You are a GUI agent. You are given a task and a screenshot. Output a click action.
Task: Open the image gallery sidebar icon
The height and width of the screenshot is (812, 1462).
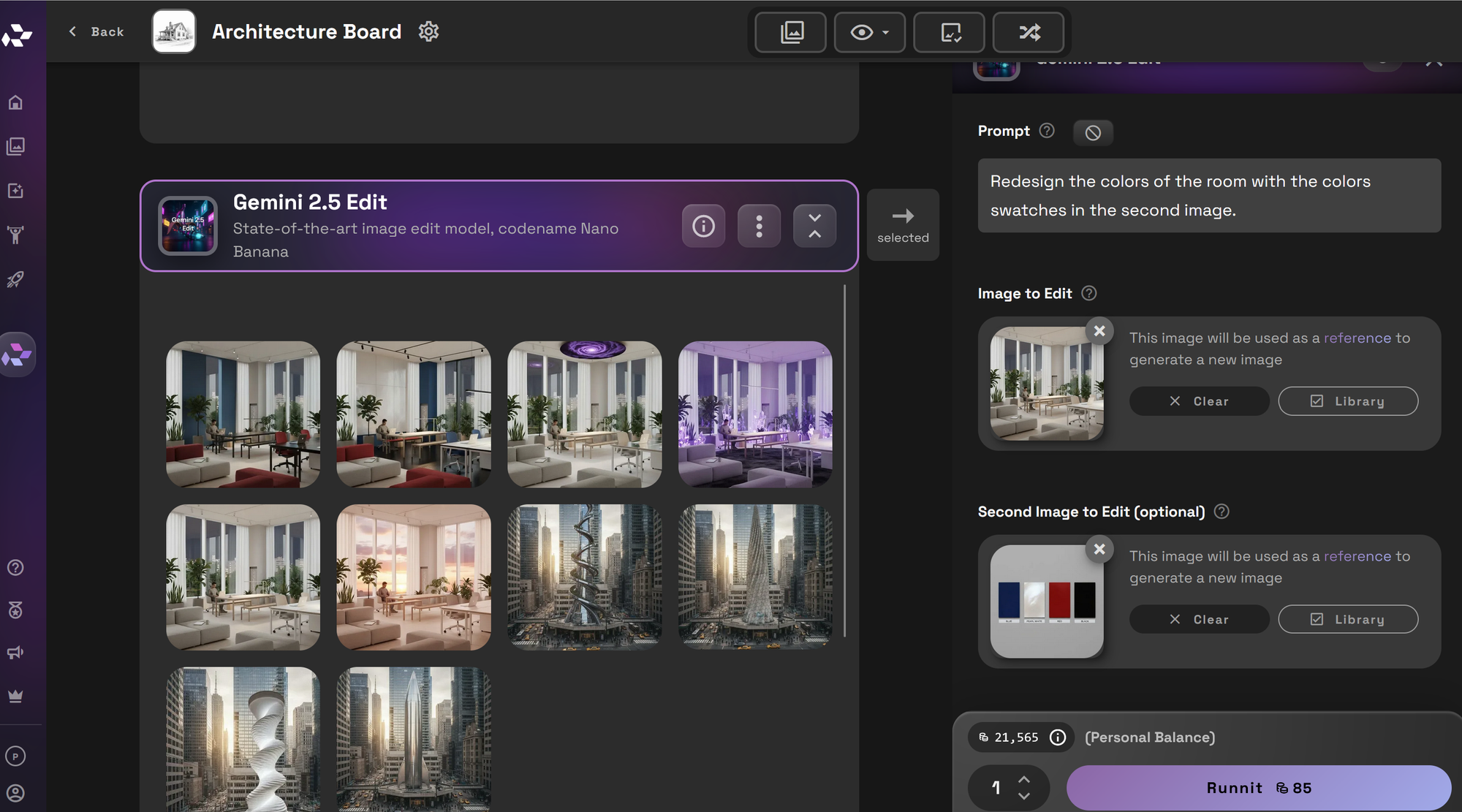coord(15,146)
